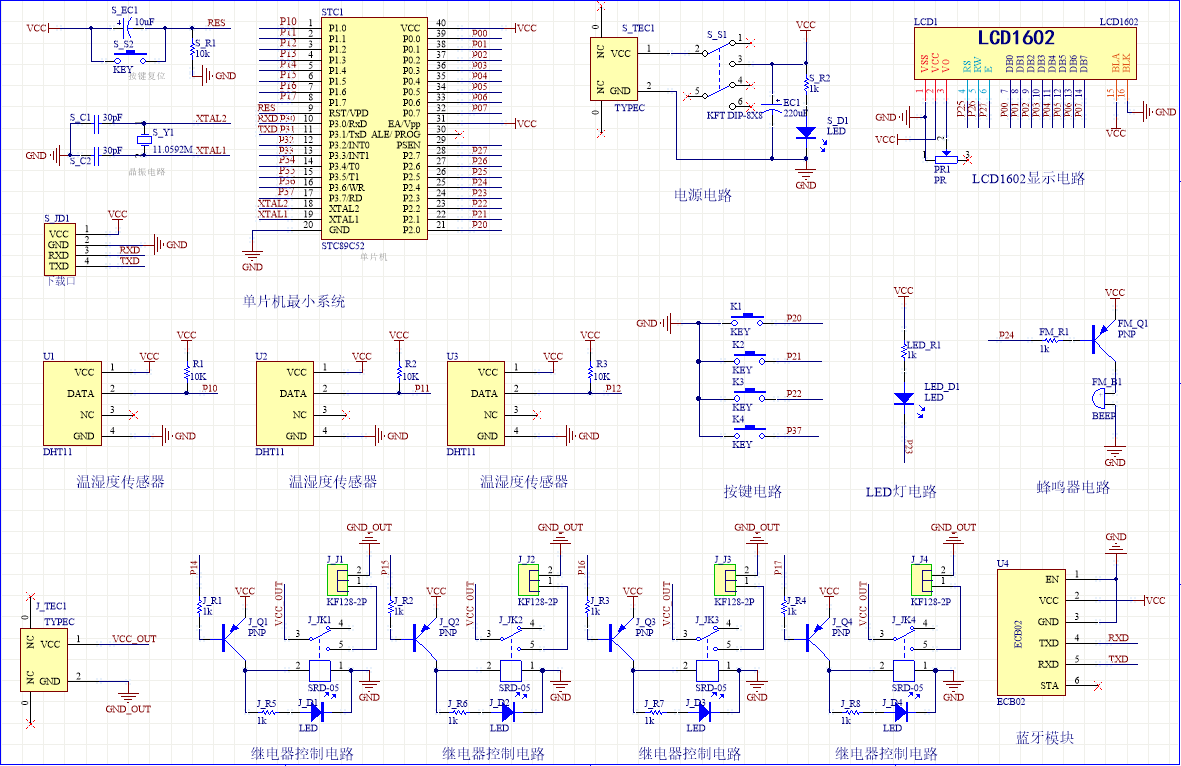The width and height of the screenshot is (1181, 766).
Task: Click the LED_D1 diode symbol
Action: pos(904,399)
